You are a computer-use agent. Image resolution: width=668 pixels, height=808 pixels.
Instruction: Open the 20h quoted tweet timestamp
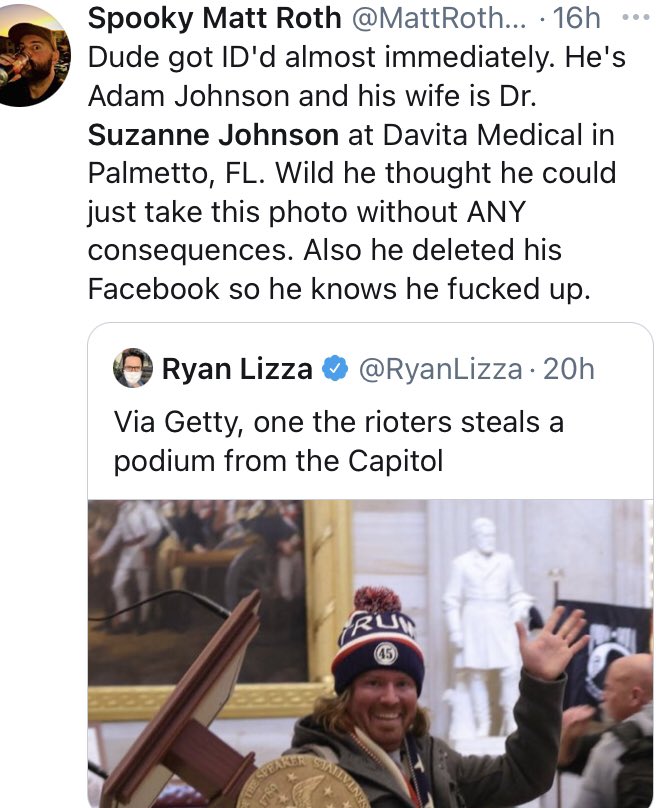pyautogui.click(x=569, y=369)
